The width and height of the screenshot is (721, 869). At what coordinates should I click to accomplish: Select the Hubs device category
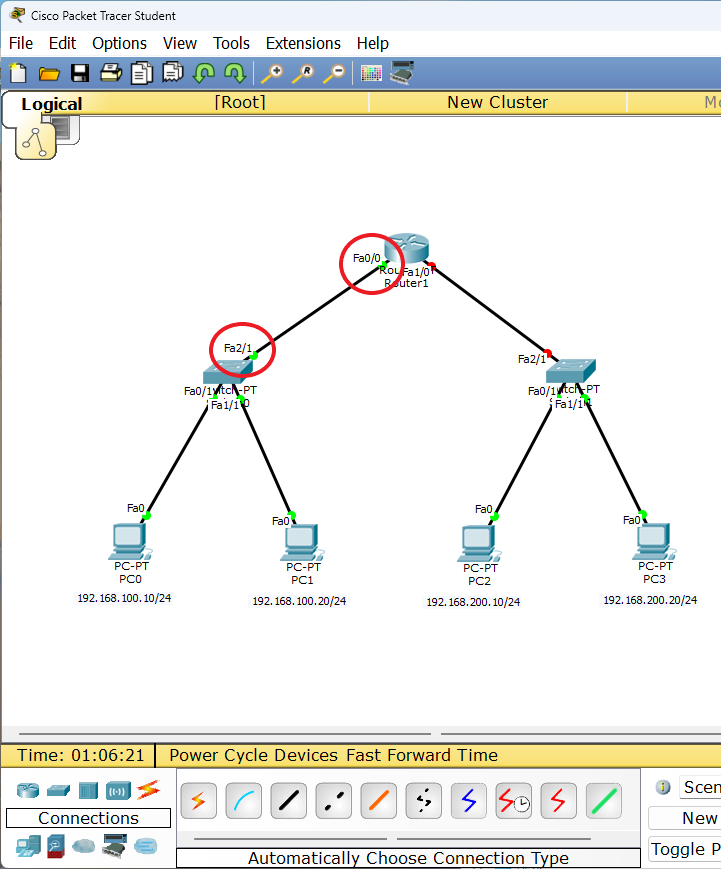[x=88, y=790]
